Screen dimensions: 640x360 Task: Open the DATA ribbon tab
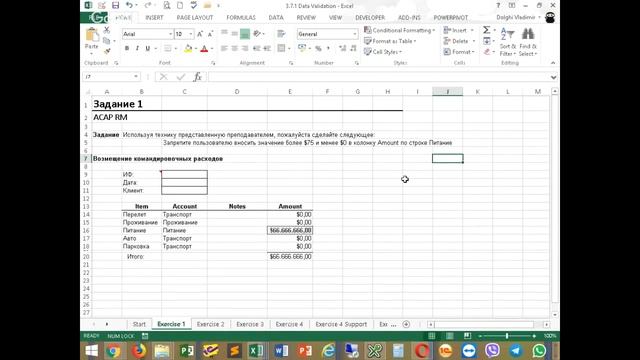point(276,18)
